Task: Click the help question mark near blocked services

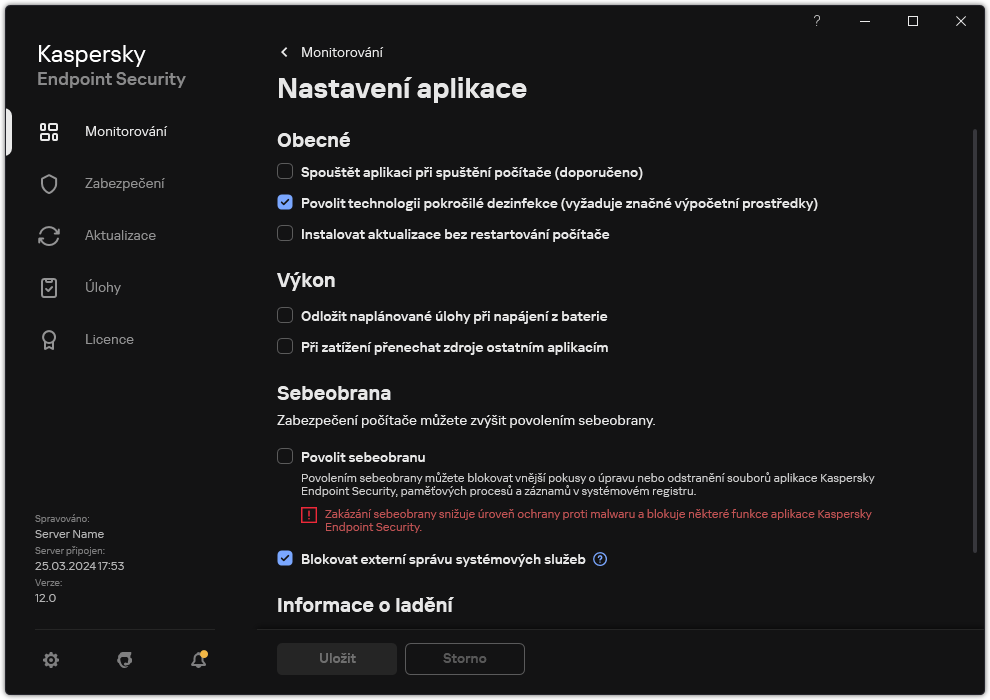Action: (599, 559)
